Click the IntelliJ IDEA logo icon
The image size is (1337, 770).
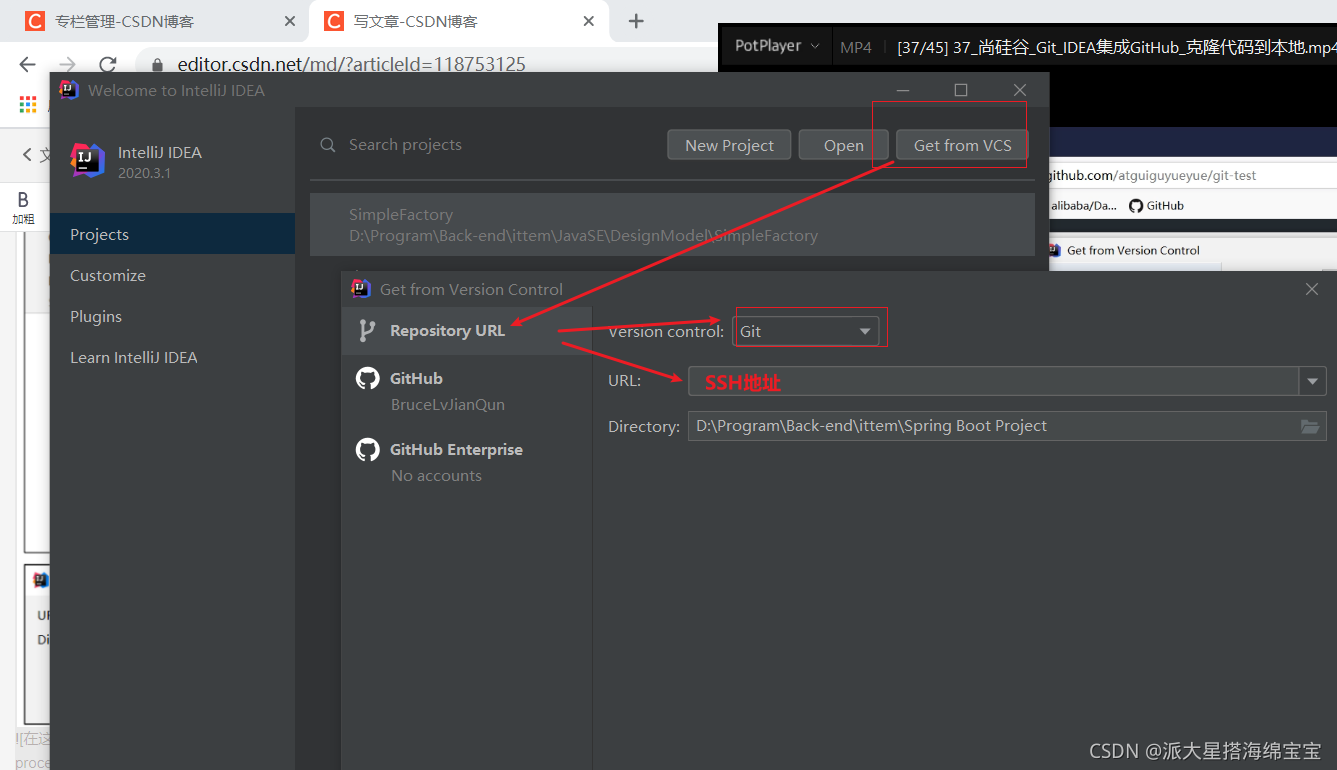tap(87, 160)
